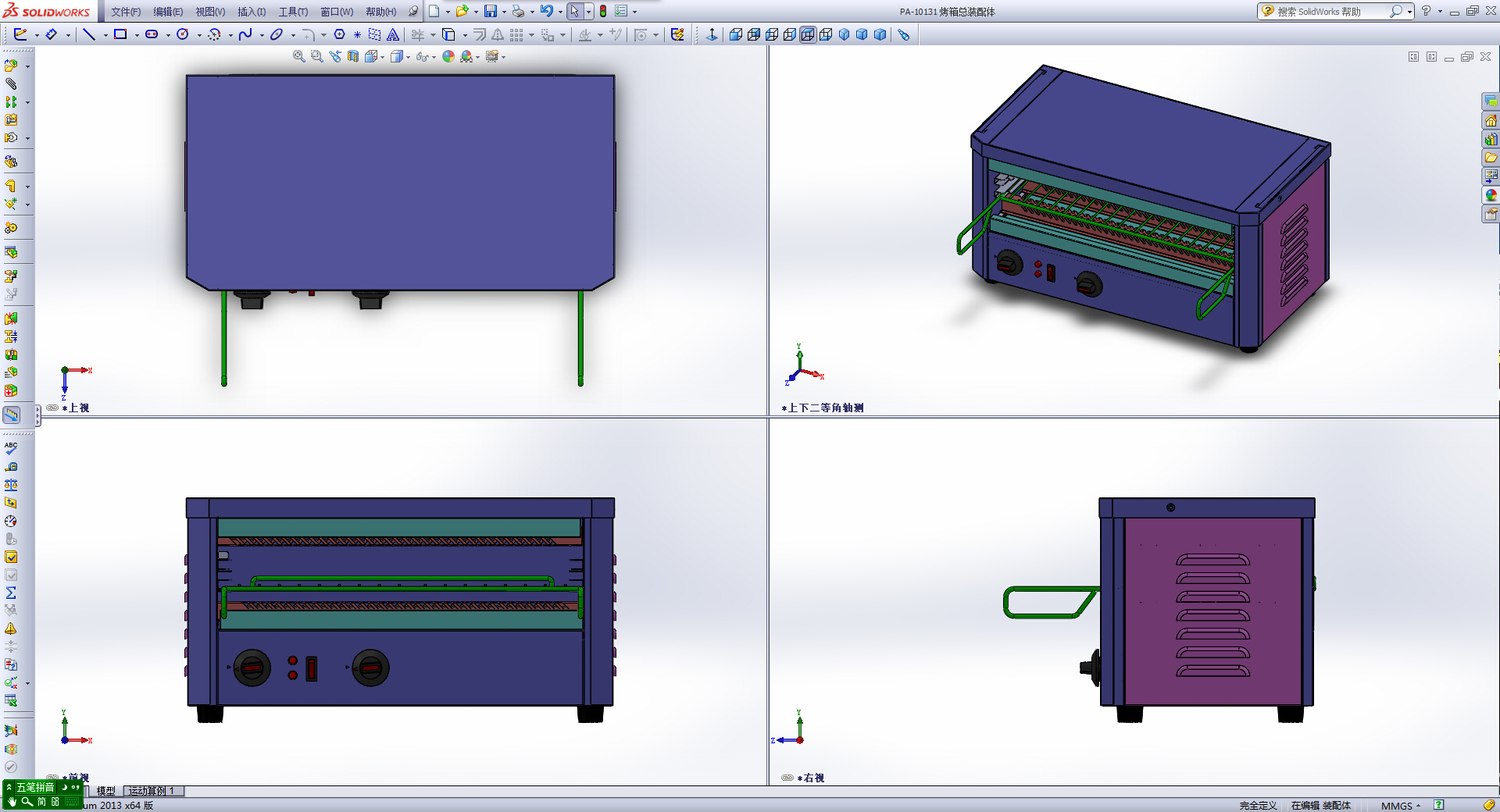
Task: Select the Line sketch tool
Action: click(89, 34)
